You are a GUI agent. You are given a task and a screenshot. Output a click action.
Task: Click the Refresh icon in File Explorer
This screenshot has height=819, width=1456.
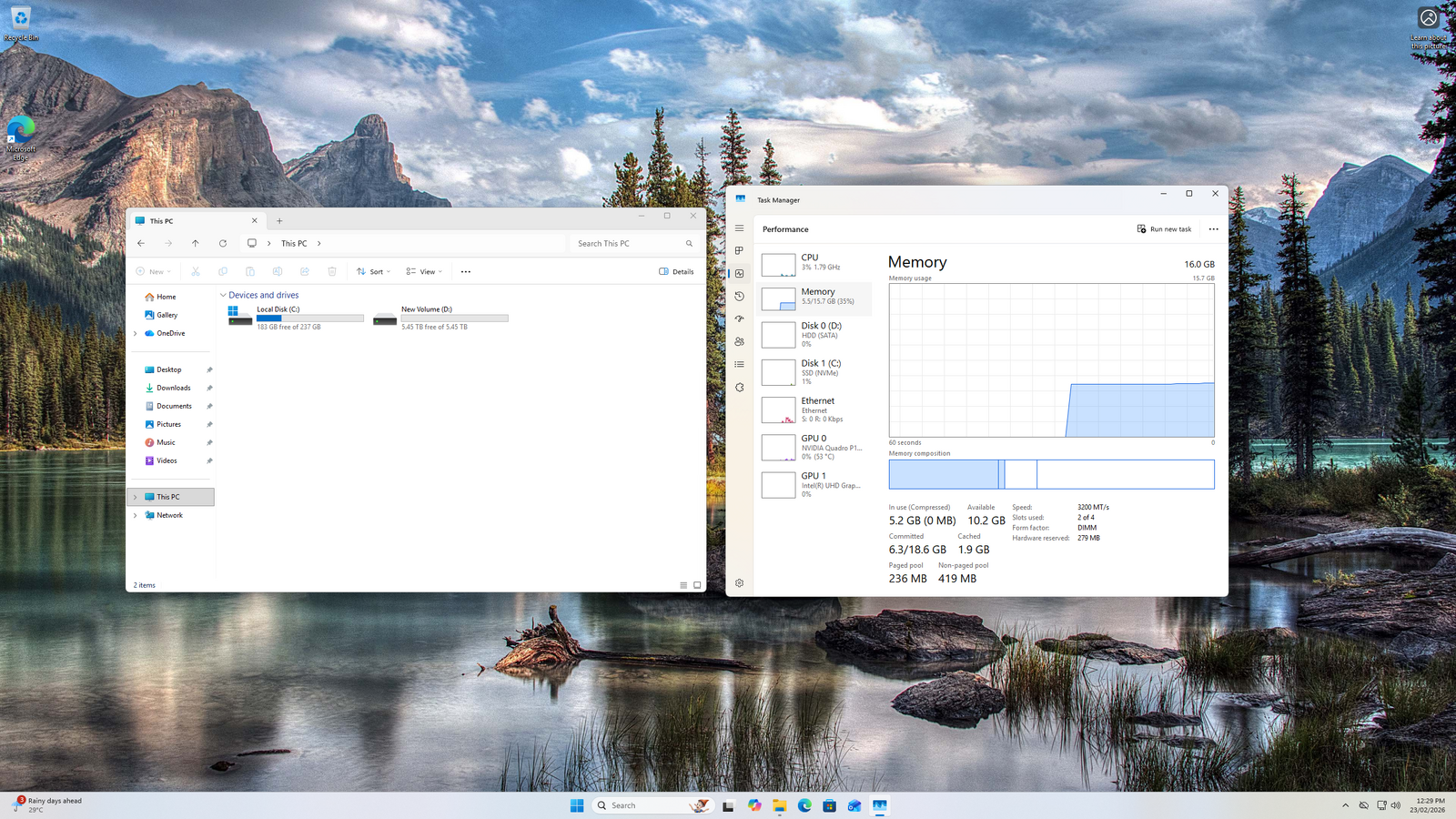(x=223, y=243)
